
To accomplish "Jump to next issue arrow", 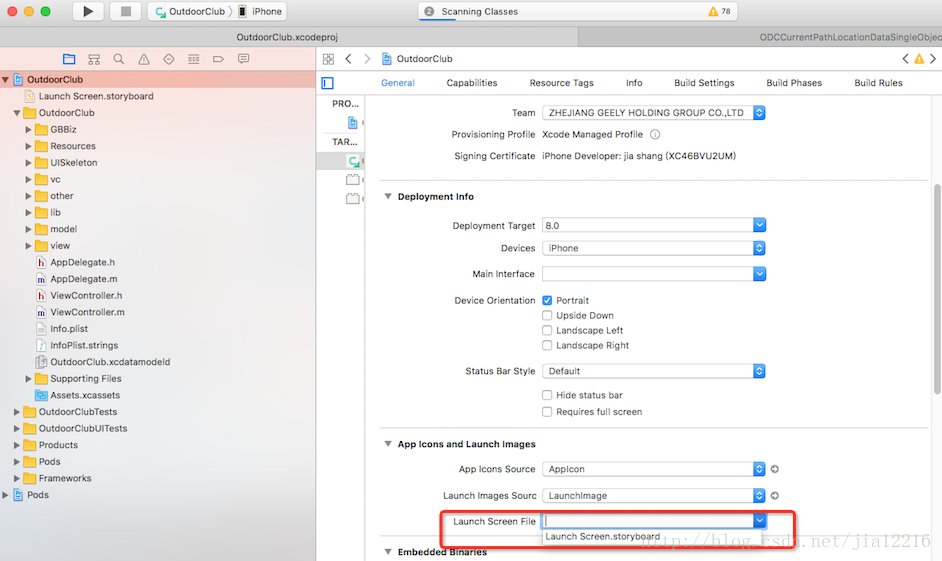I will [933, 59].
